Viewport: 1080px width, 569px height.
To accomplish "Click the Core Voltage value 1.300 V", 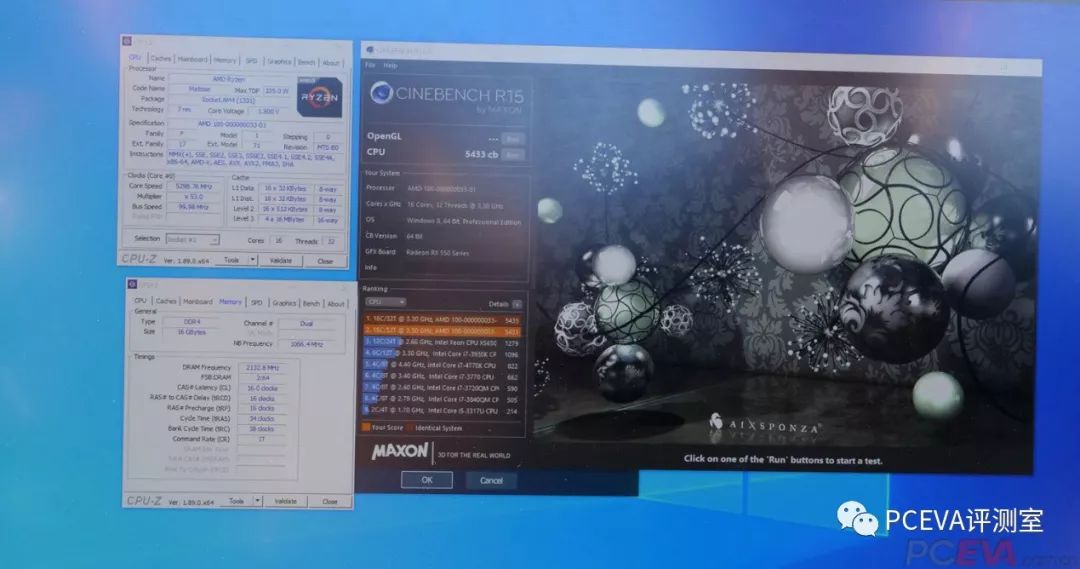I will tap(268, 111).
